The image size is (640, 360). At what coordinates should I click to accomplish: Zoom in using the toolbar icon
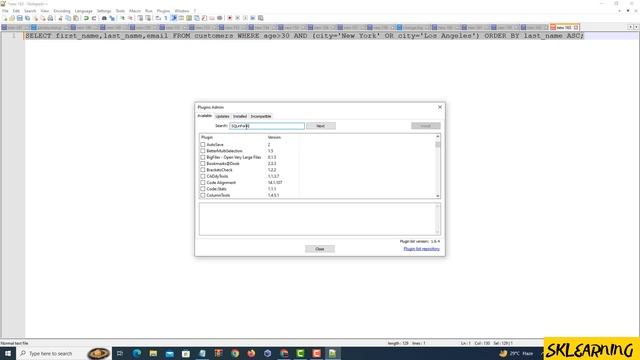(x=122, y=18)
